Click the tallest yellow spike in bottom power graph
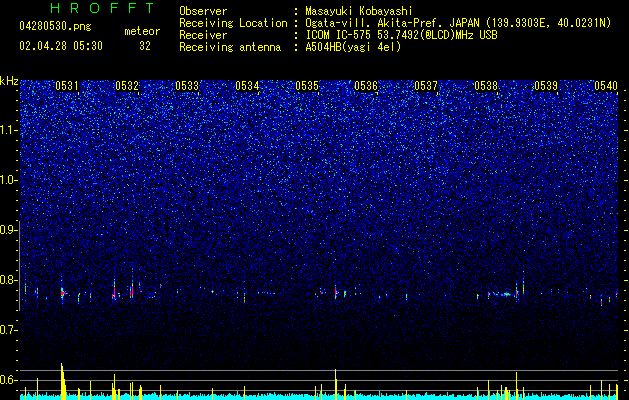Viewport: 629px width, 400px height. point(63,381)
